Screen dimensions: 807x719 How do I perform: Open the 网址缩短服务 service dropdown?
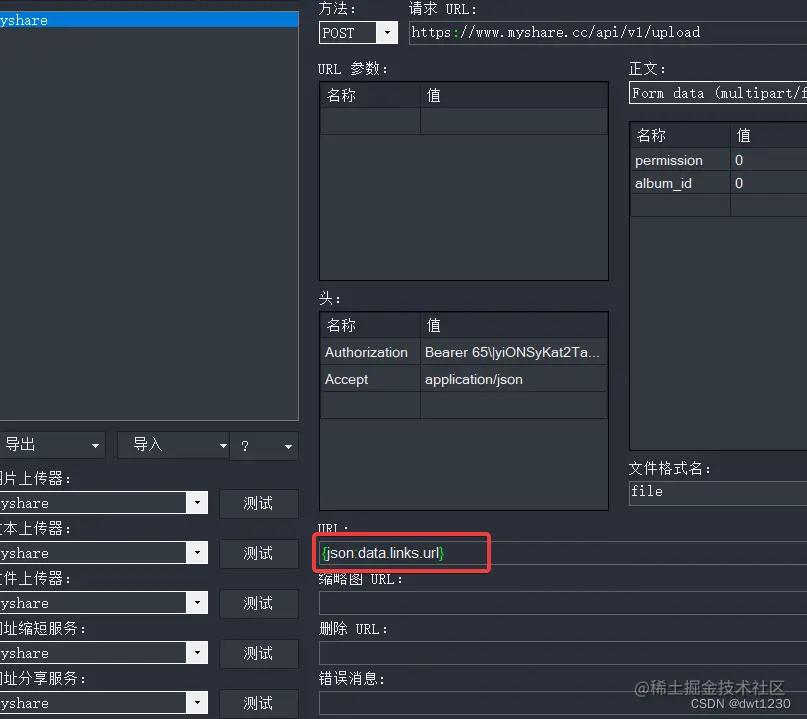197,653
